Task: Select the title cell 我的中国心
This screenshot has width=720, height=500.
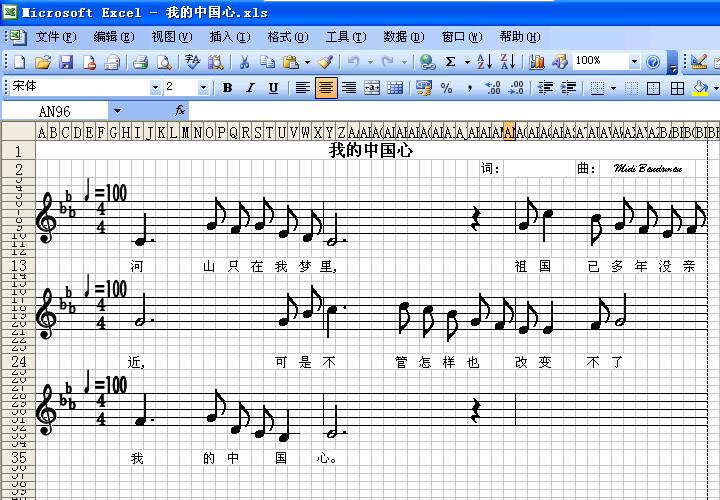Action: [x=371, y=150]
